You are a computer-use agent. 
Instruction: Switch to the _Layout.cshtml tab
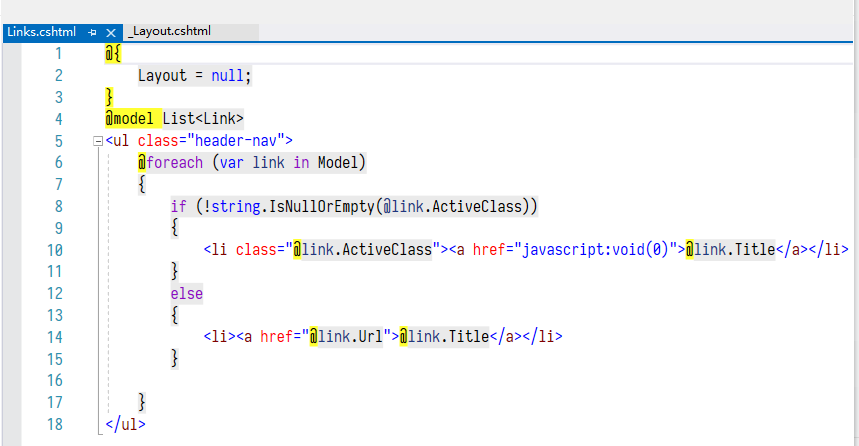(x=169, y=31)
